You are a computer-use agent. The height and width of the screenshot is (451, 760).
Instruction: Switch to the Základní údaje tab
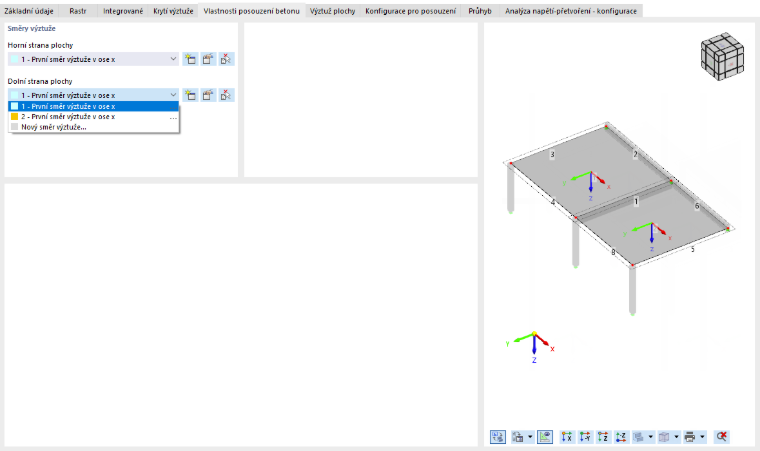pos(29,11)
